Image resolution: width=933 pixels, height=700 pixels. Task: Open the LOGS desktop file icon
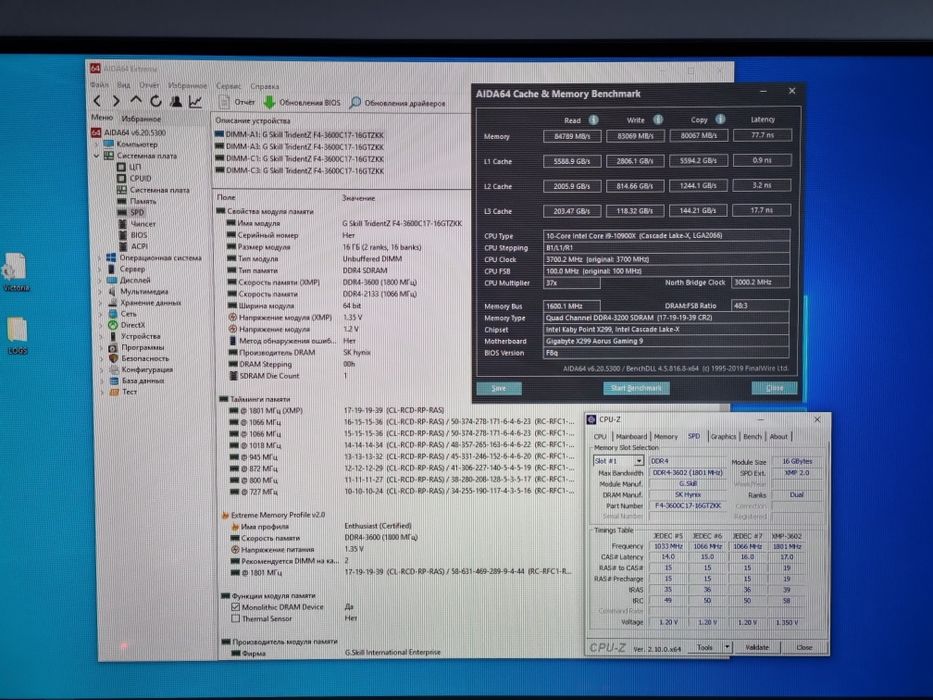click(x=17, y=335)
